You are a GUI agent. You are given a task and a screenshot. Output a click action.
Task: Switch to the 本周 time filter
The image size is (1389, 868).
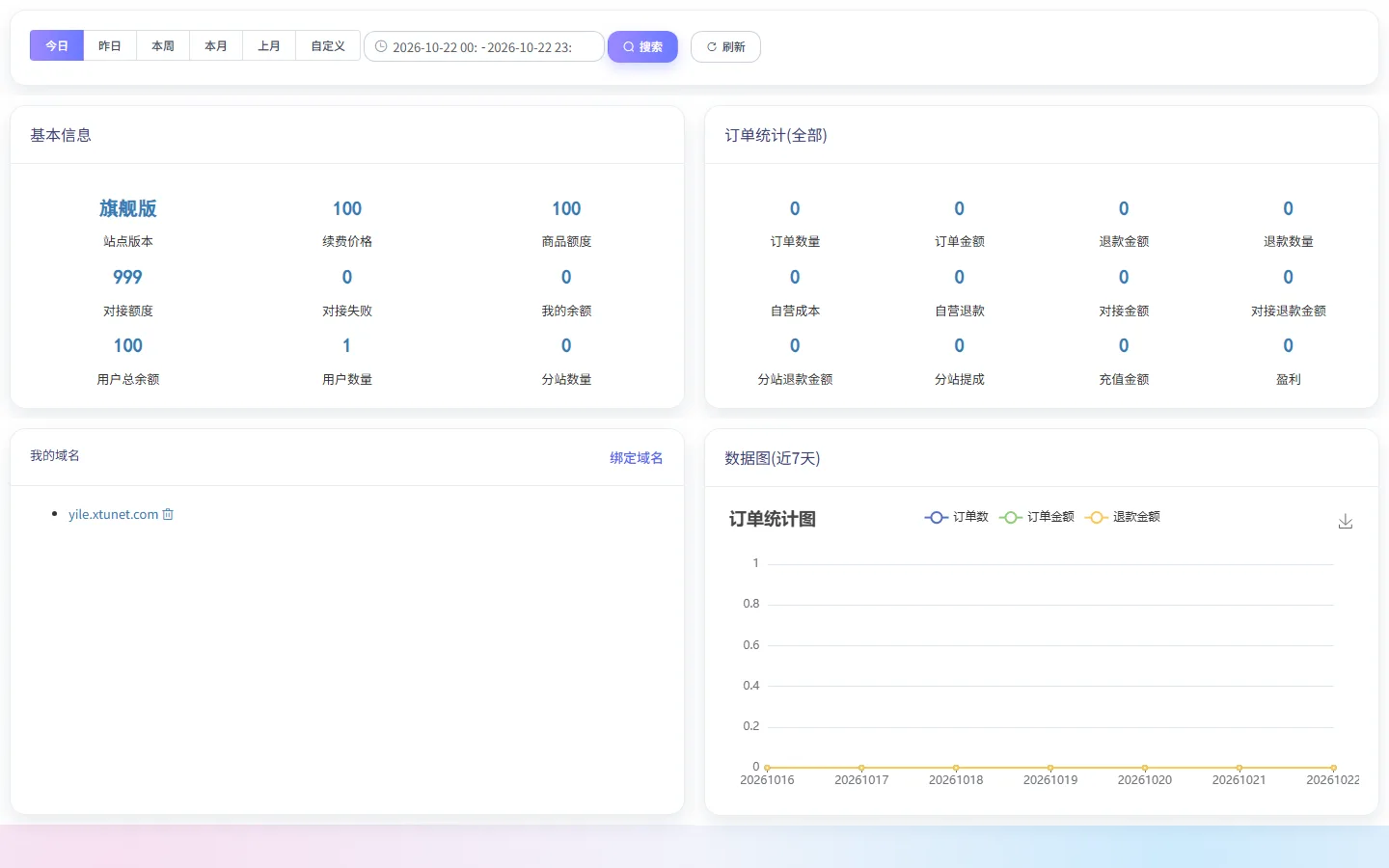[x=163, y=45]
